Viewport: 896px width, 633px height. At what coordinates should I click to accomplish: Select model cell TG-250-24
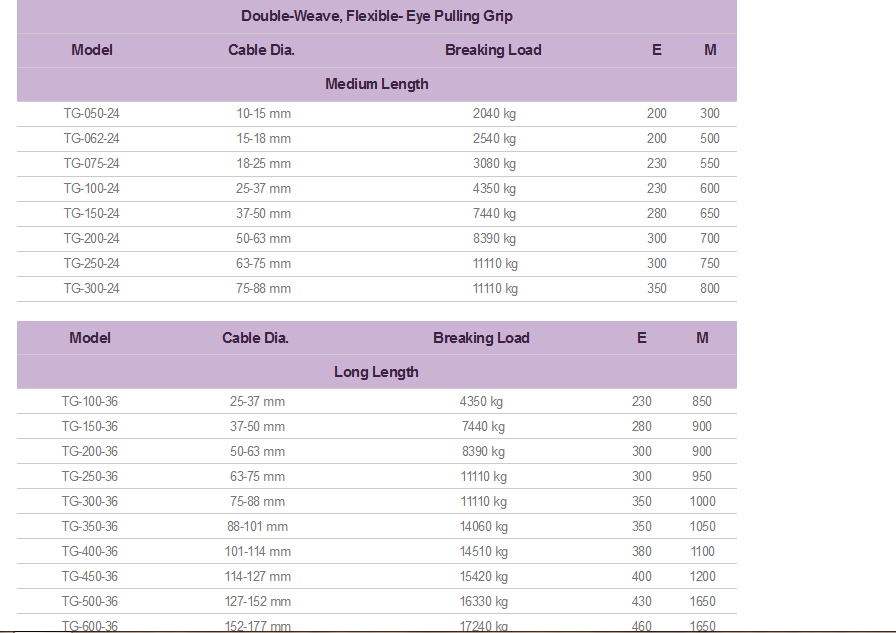click(91, 264)
